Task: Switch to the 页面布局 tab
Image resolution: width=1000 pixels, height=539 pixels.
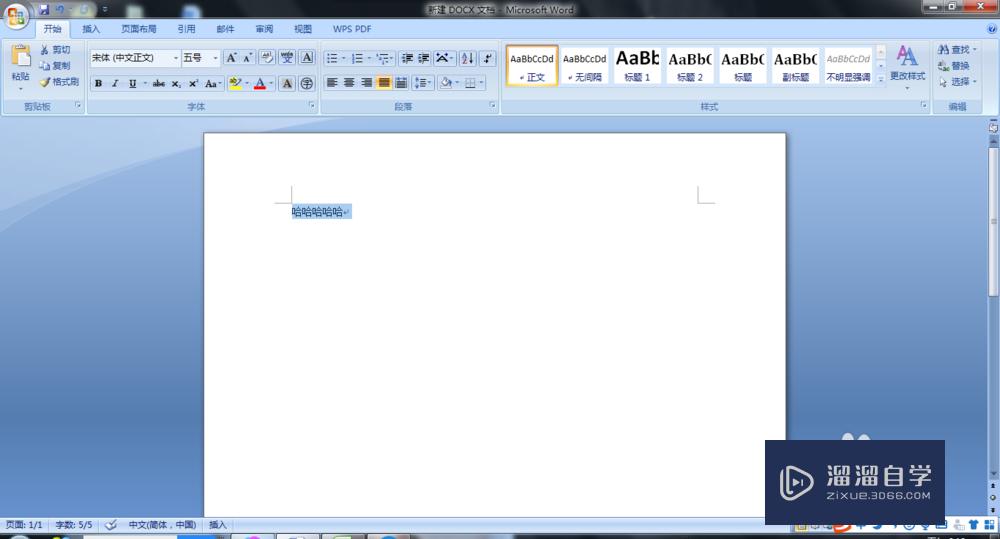Action: pyautogui.click(x=139, y=29)
